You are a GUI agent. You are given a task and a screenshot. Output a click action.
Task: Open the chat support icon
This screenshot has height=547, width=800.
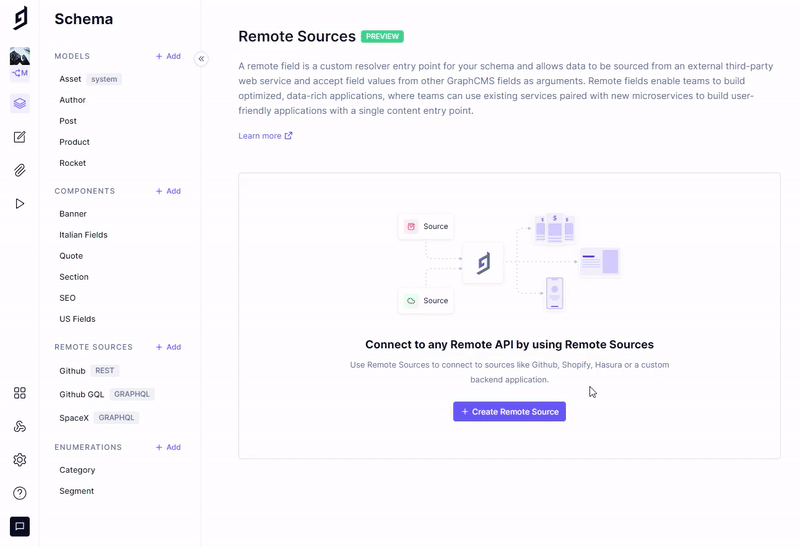click(x=20, y=526)
